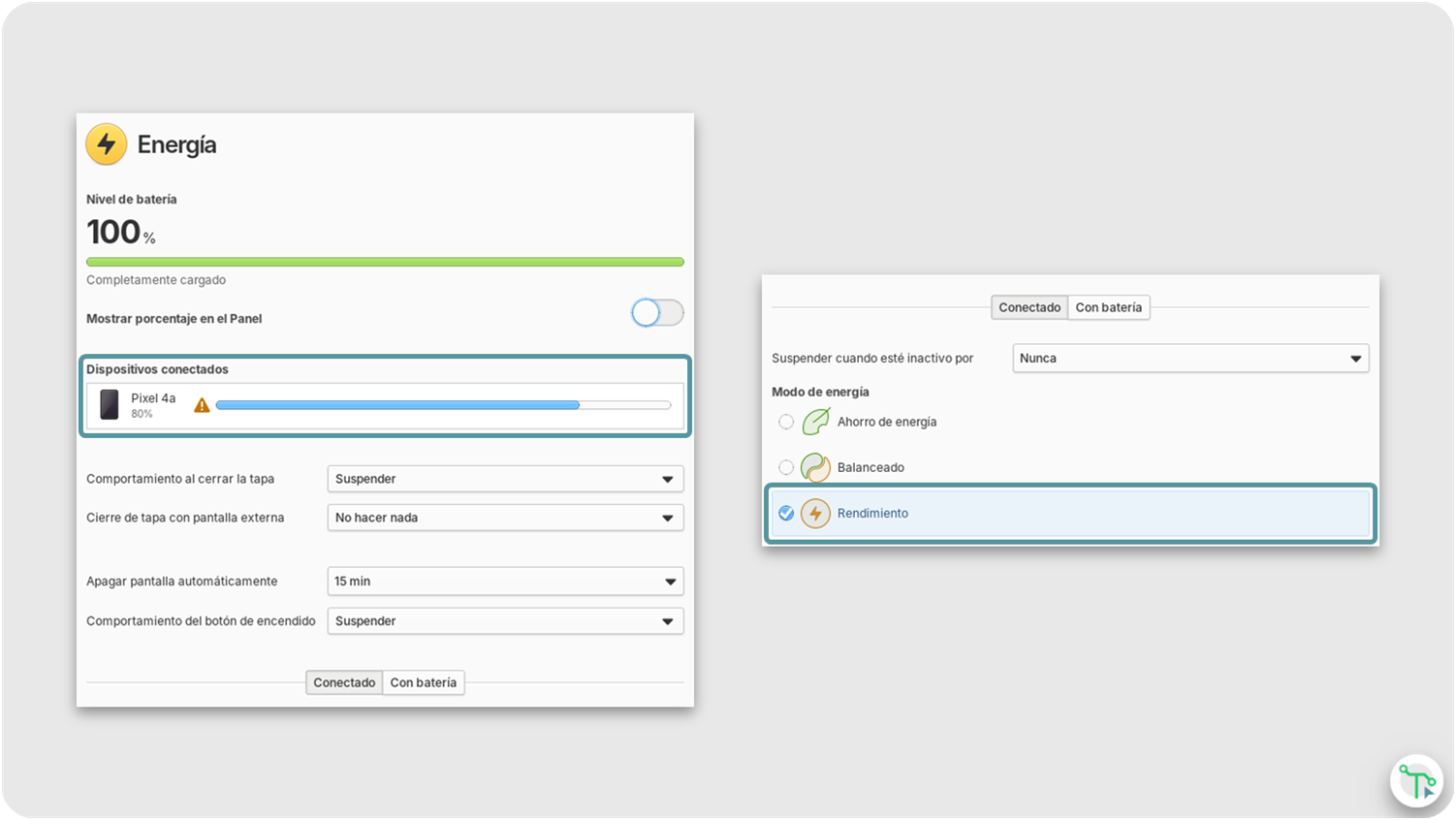Select Rendimiento as the power mode
1456x820 pixels.
coord(872,513)
